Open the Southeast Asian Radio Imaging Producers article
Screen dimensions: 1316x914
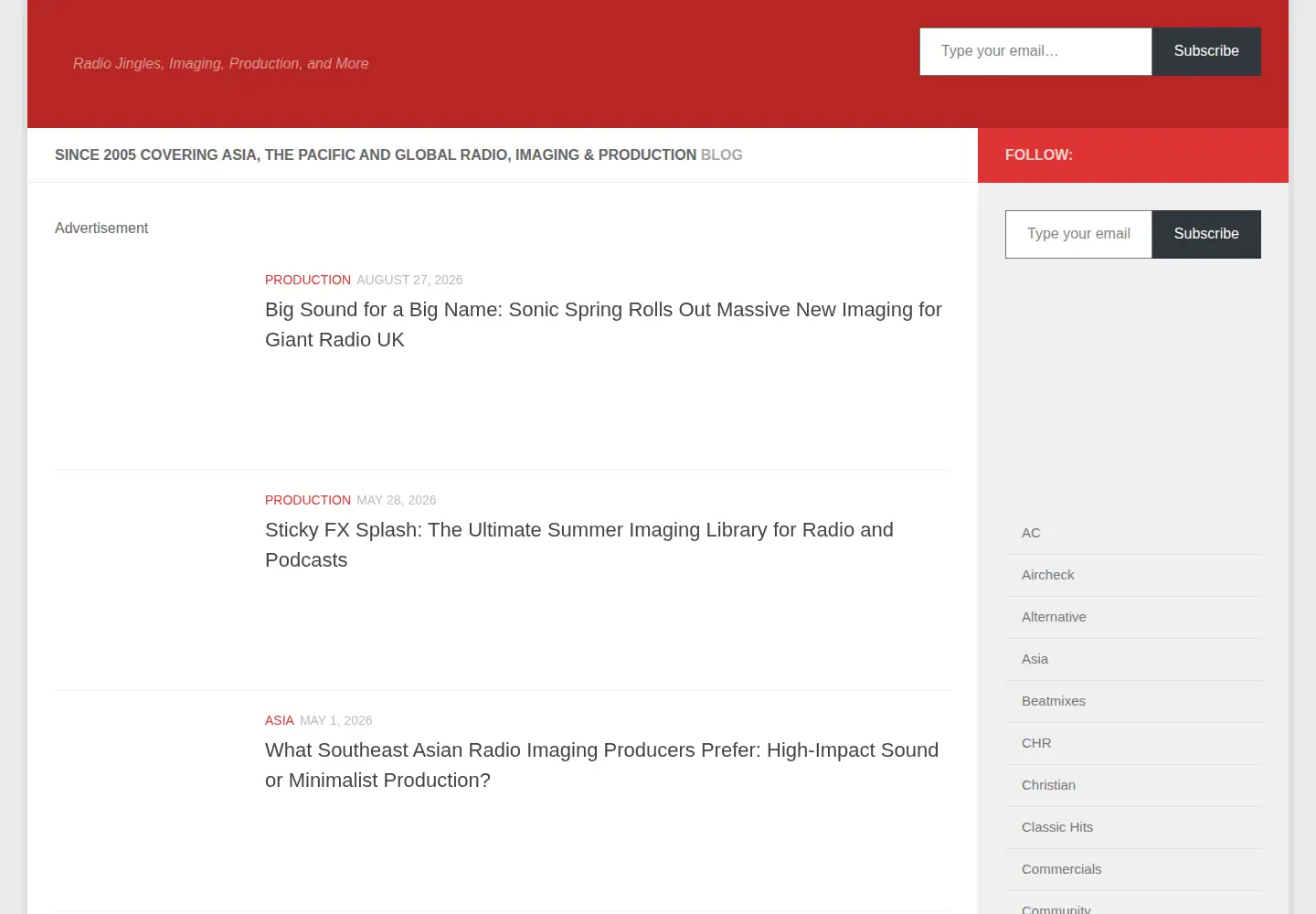tap(601, 765)
